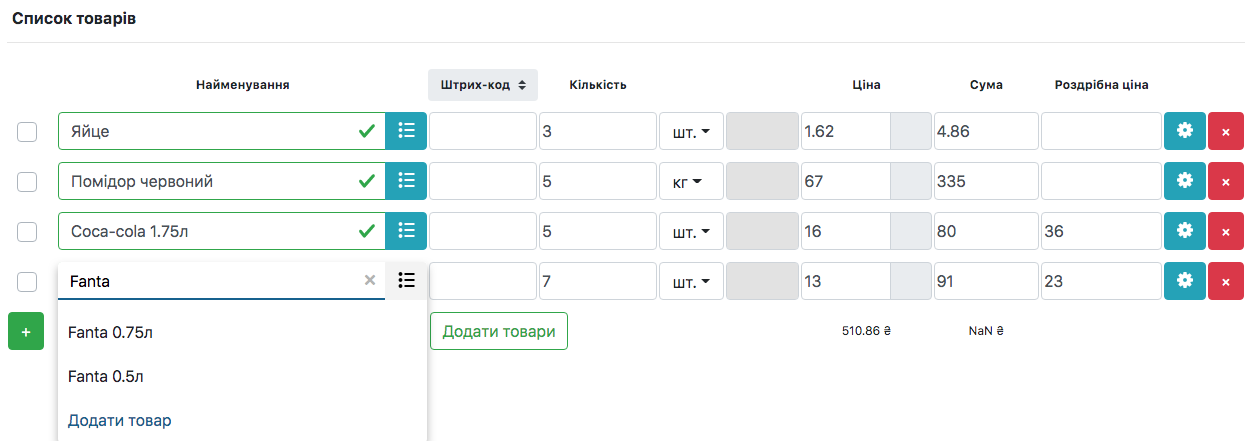
Task: Click the quantity field showing 7
Action: click(x=597, y=281)
